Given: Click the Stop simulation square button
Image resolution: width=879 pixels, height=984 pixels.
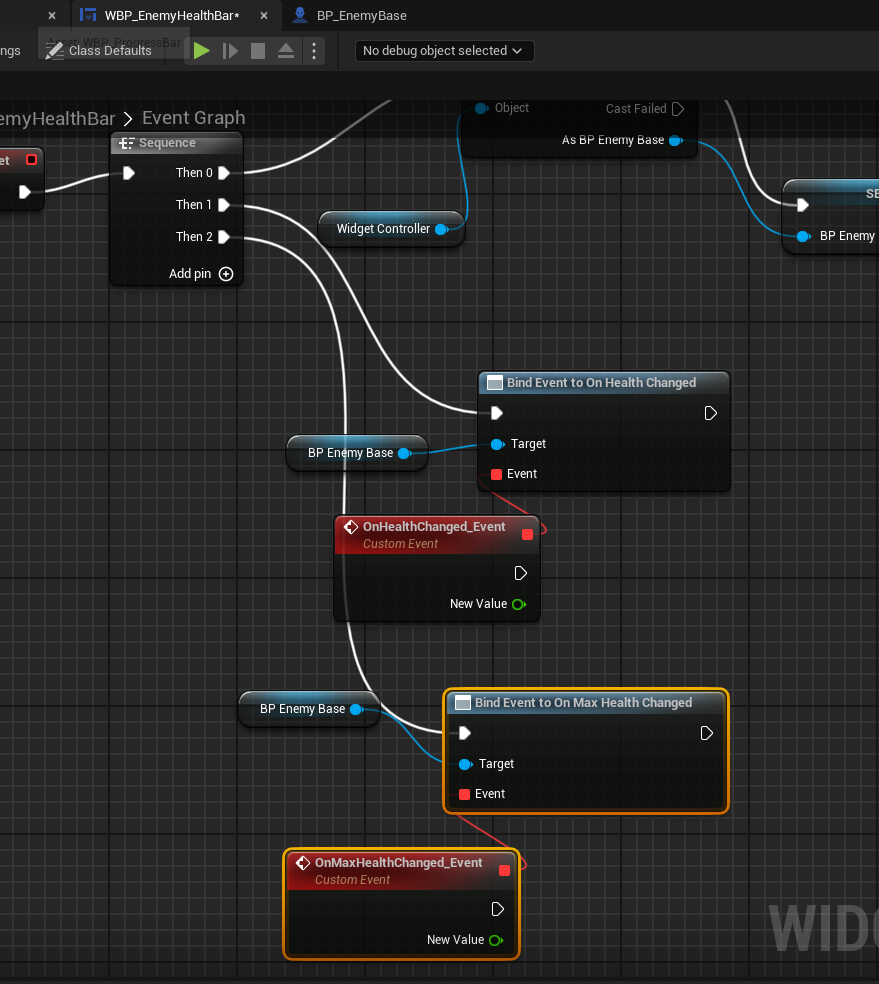Looking at the screenshot, I should tap(258, 51).
